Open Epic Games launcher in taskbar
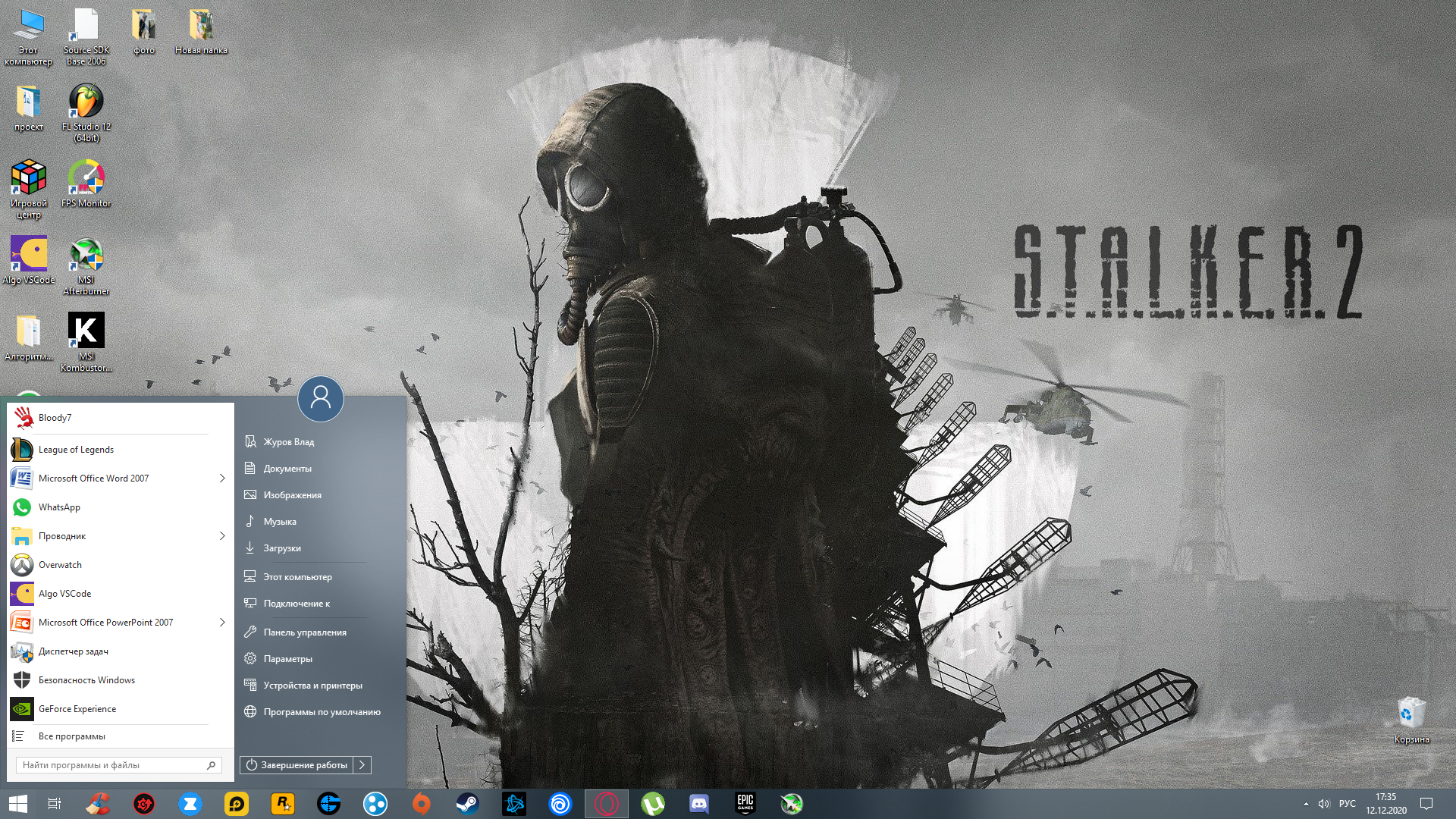The width and height of the screenshot is (1456, 819). [745, 802]
